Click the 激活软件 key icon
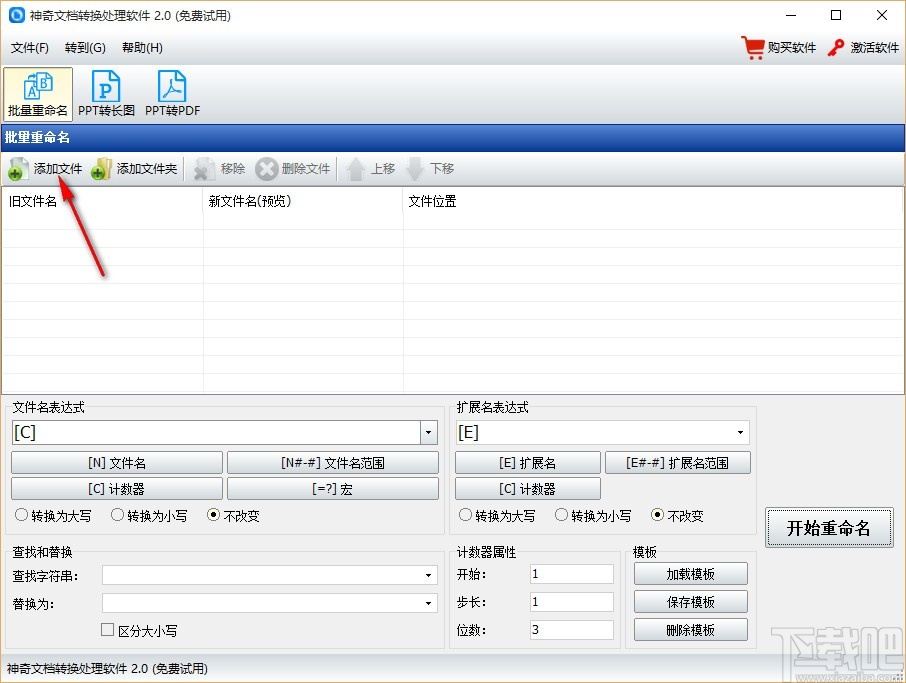Viewport: 906px width, 683px height. point(836,47)
